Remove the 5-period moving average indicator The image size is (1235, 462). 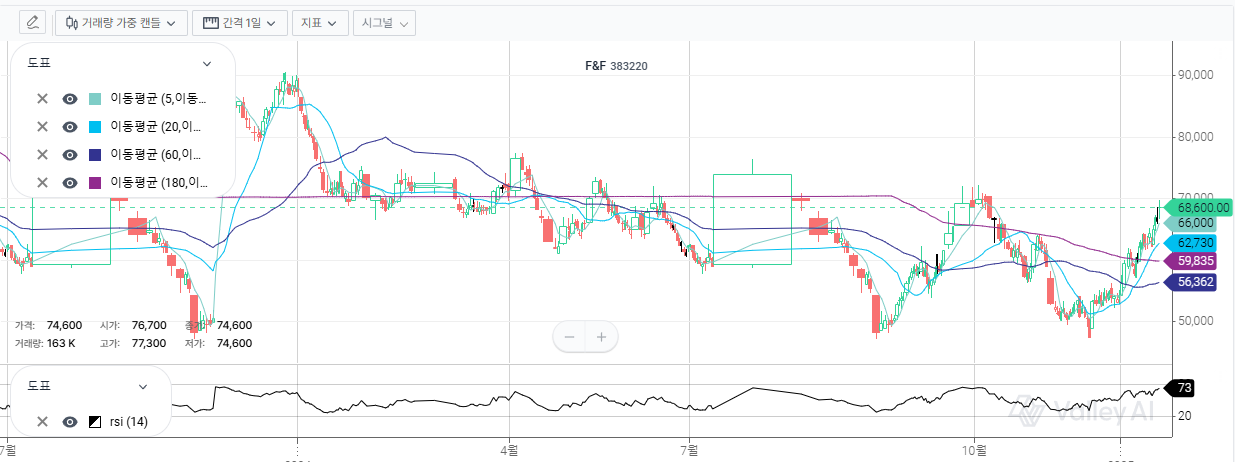point(42,99)
